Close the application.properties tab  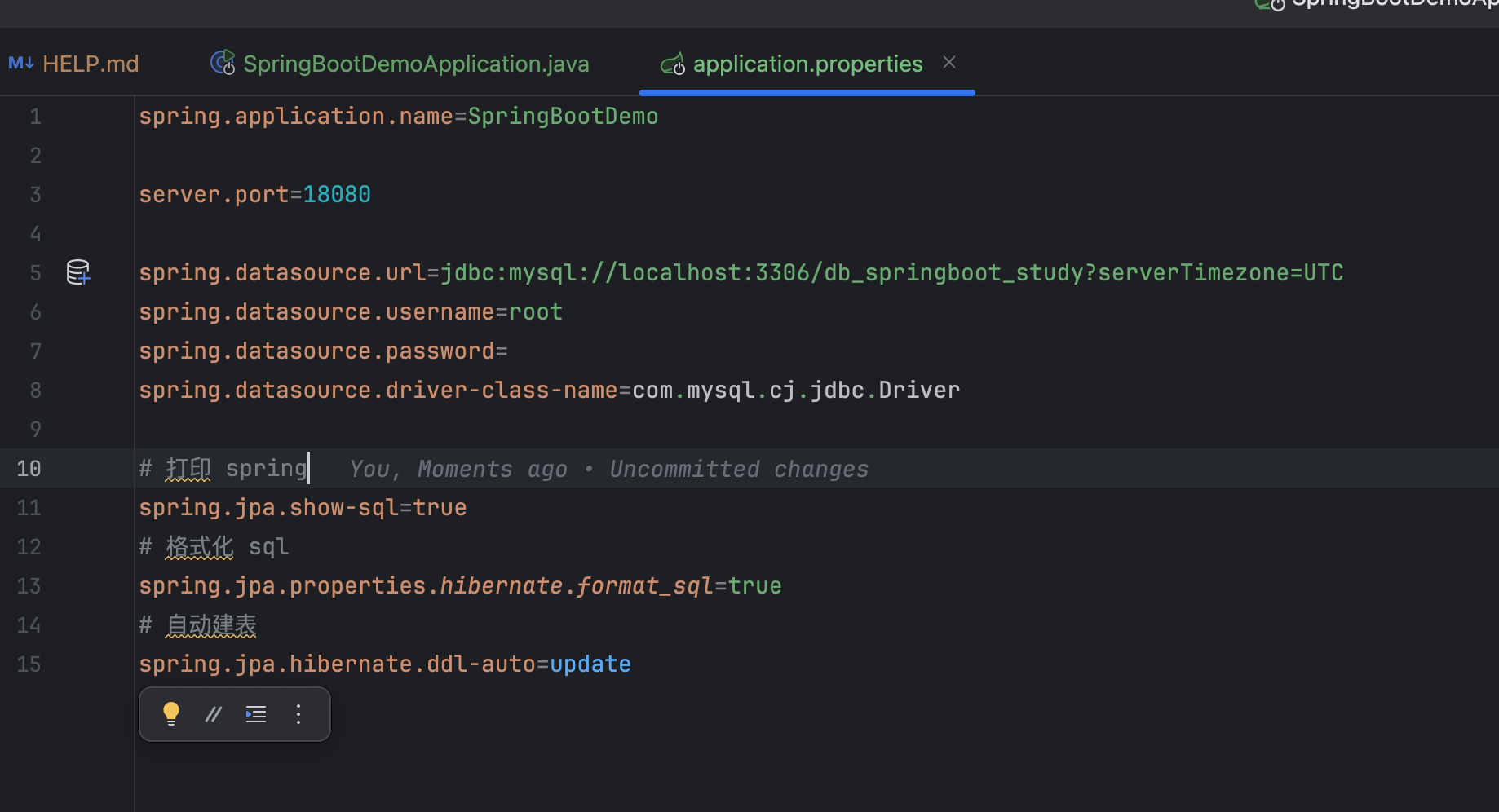pyautogui.click(x=949, y=62)
